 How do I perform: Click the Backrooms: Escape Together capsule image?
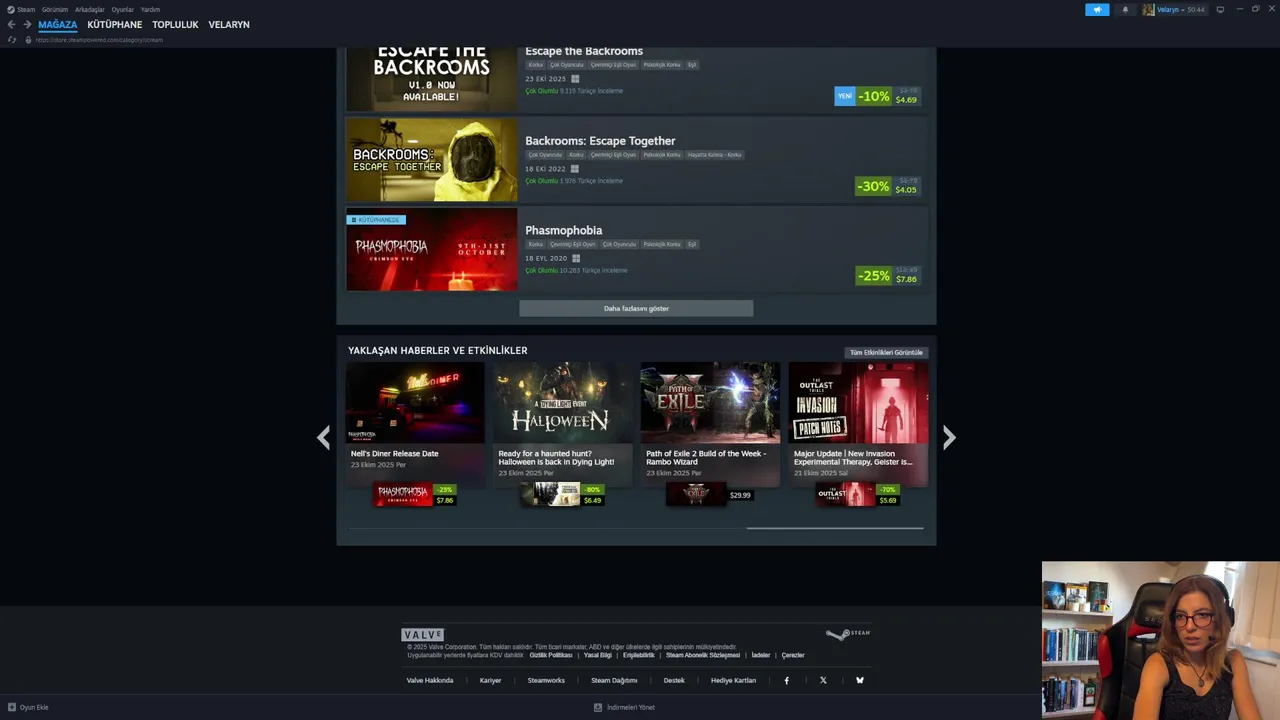(x=431, y=160)
